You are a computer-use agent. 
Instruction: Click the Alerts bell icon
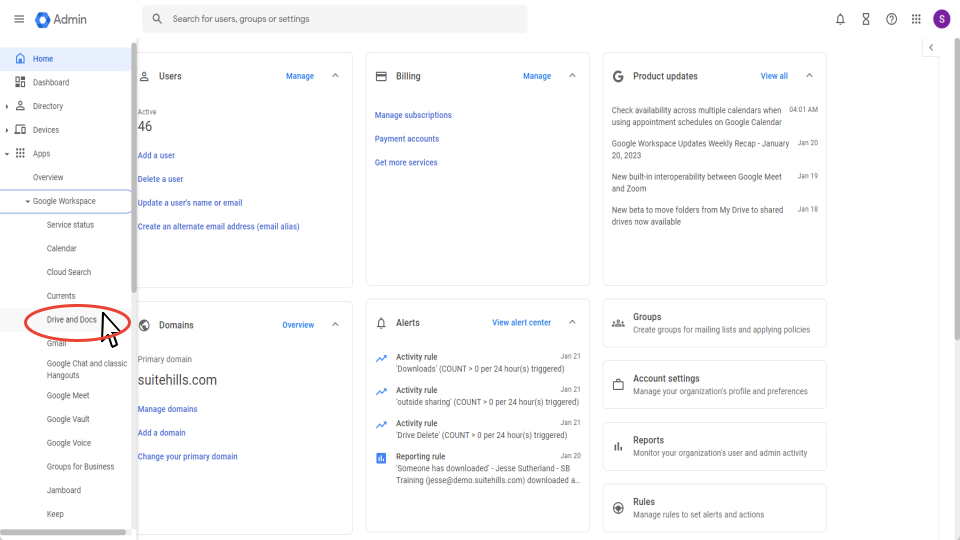click(x=381, y=323)
